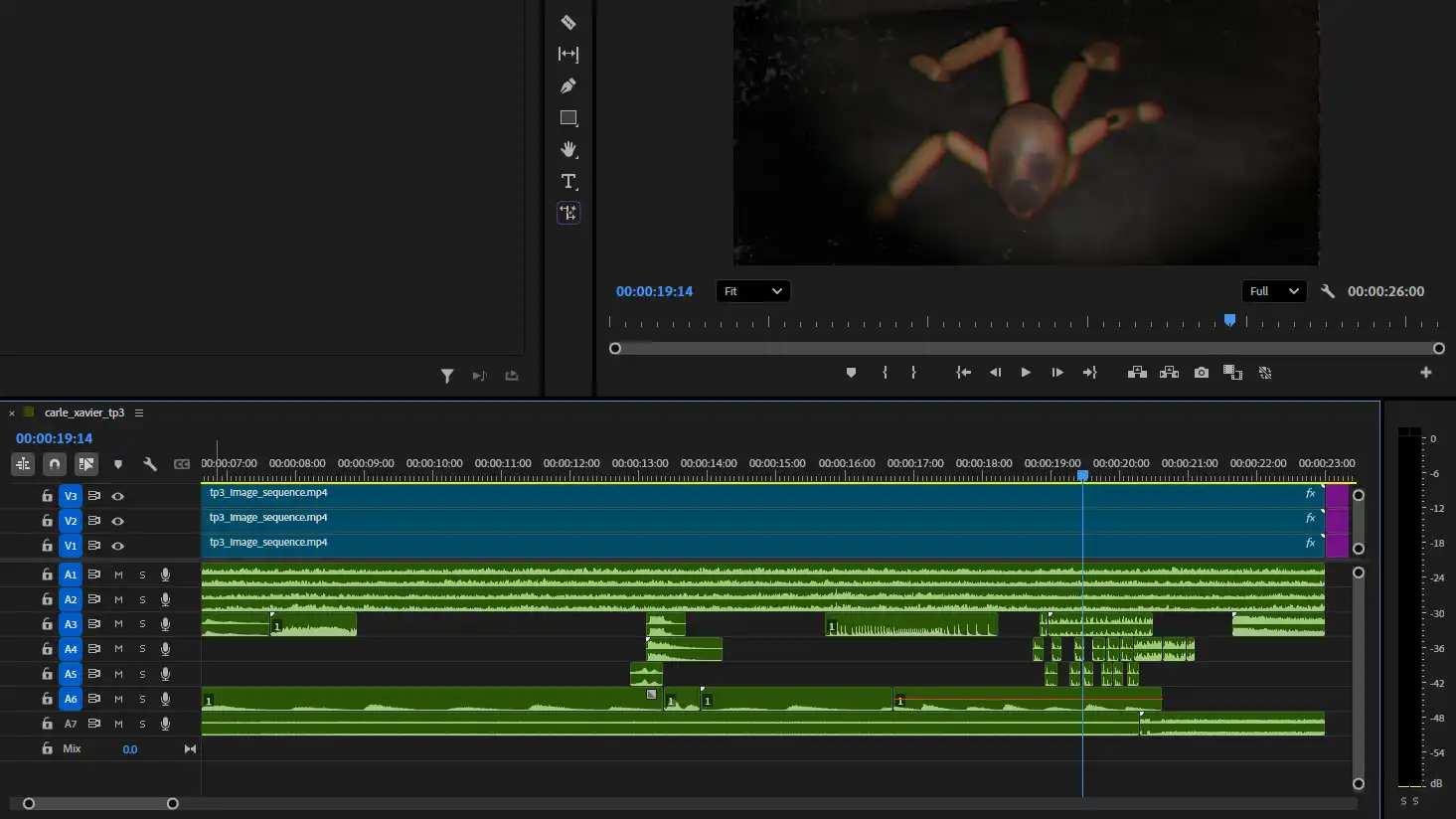Select the carle_xavier_tp3 sequence tab
Viewport: 1456px width, 819px height.
pos(84,412)
